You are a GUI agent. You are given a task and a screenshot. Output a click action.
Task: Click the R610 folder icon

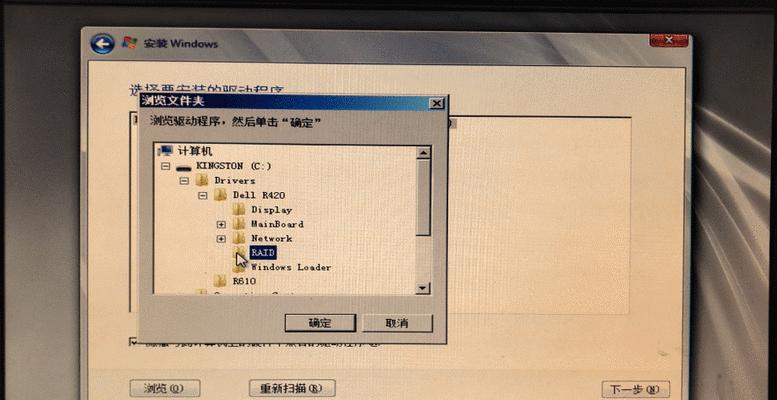point(221,281)
